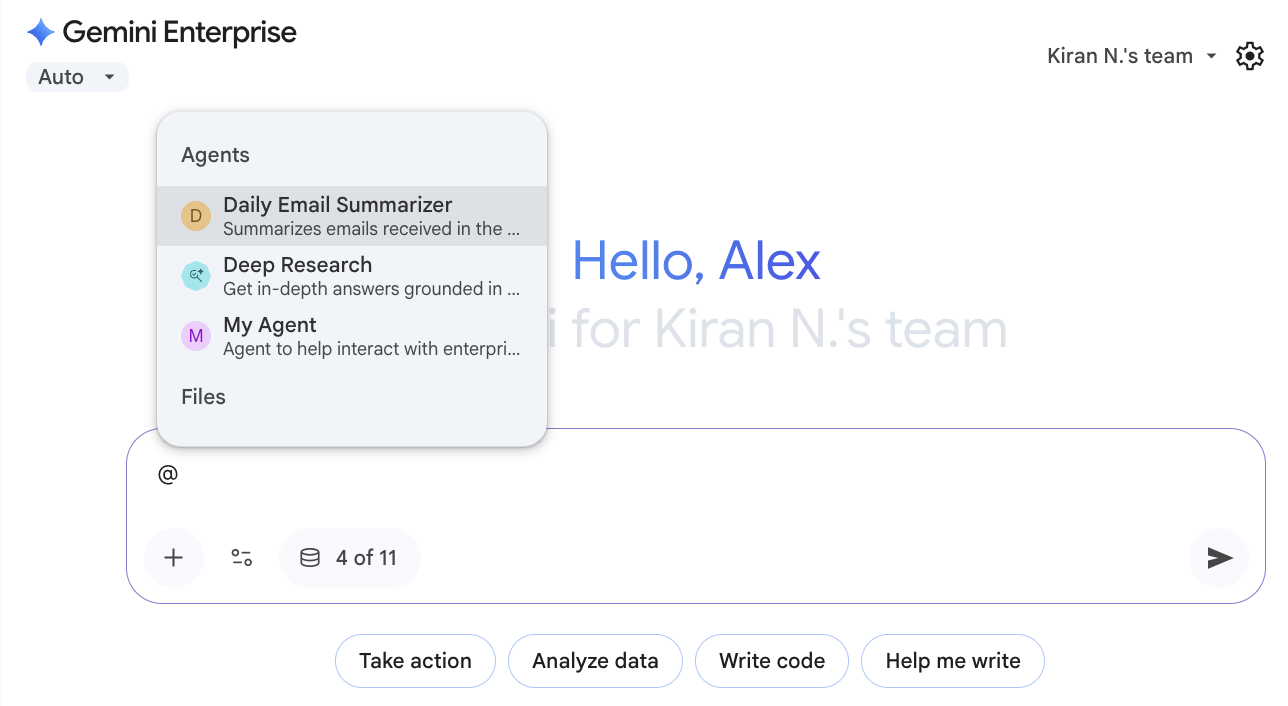Click the My Agent avatar icon
The width and height of the screenshot is (1288, 706).
(x=196, y=336)
